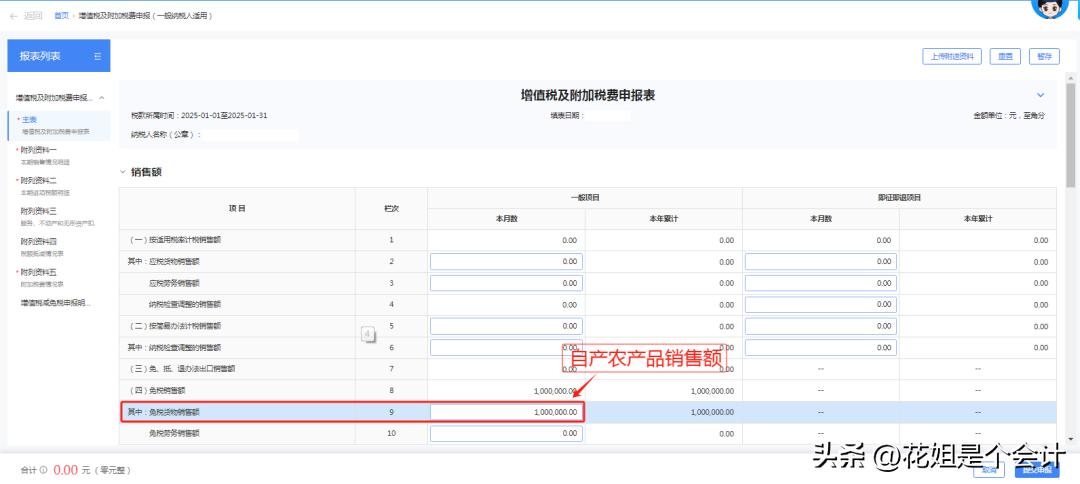The width and height of the screenshot is (1080, 484).
Task: Click the 栏次 column header
Action: click(391, 208)
